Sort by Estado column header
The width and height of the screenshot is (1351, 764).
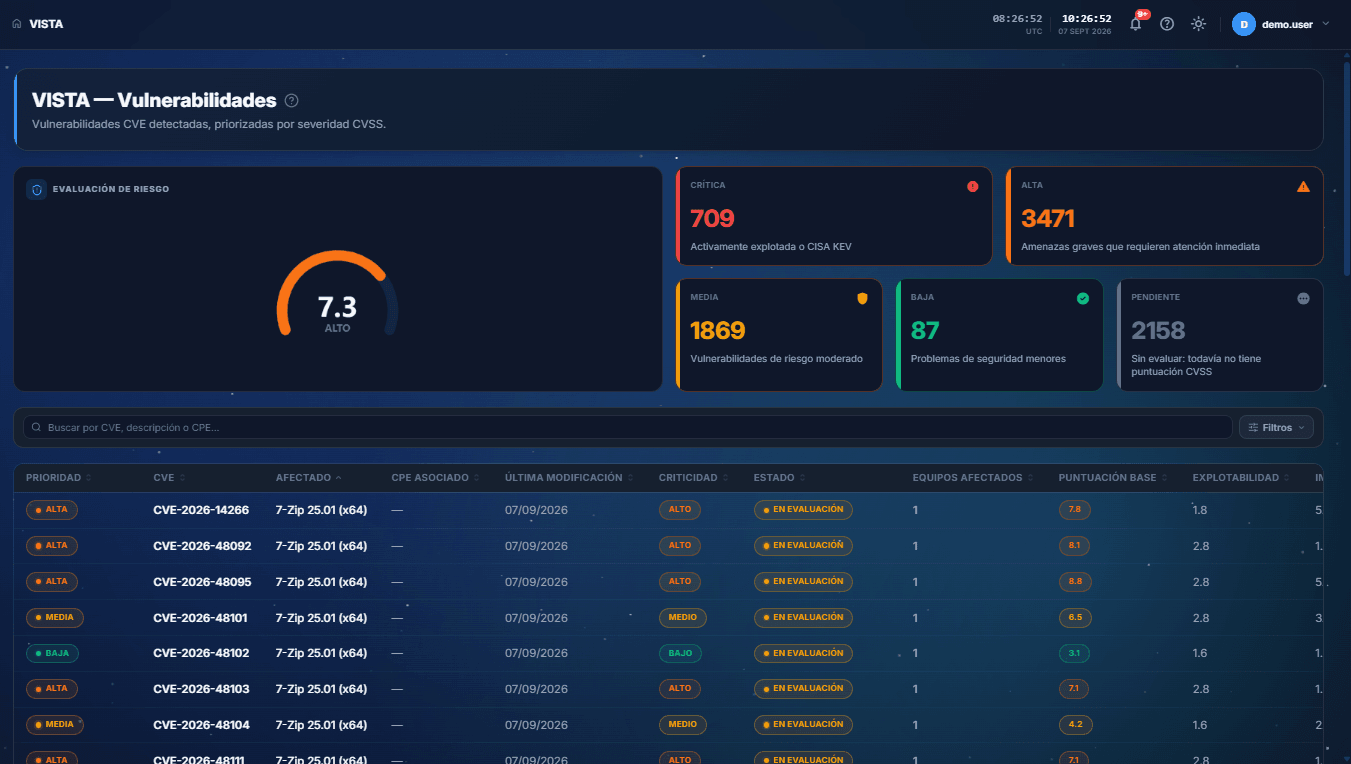(779, 478)
